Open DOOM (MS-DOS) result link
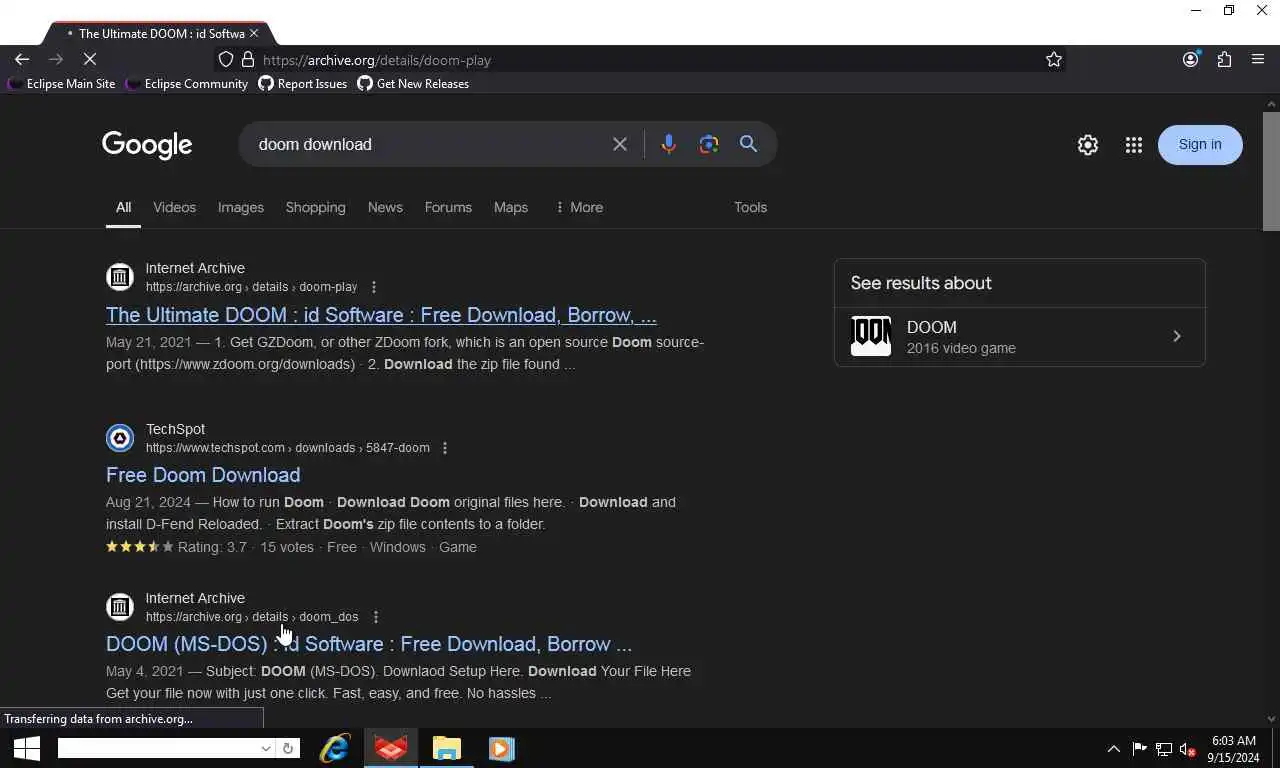1280x768 pixels. pos(369,644)
